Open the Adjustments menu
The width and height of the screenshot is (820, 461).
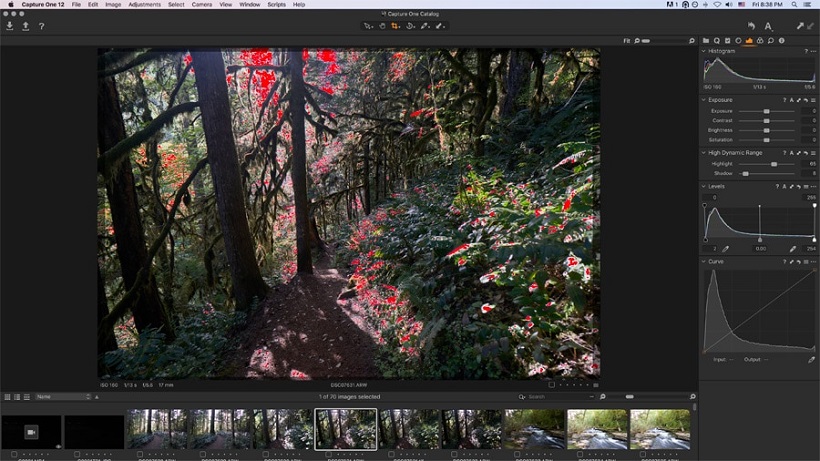144,4
